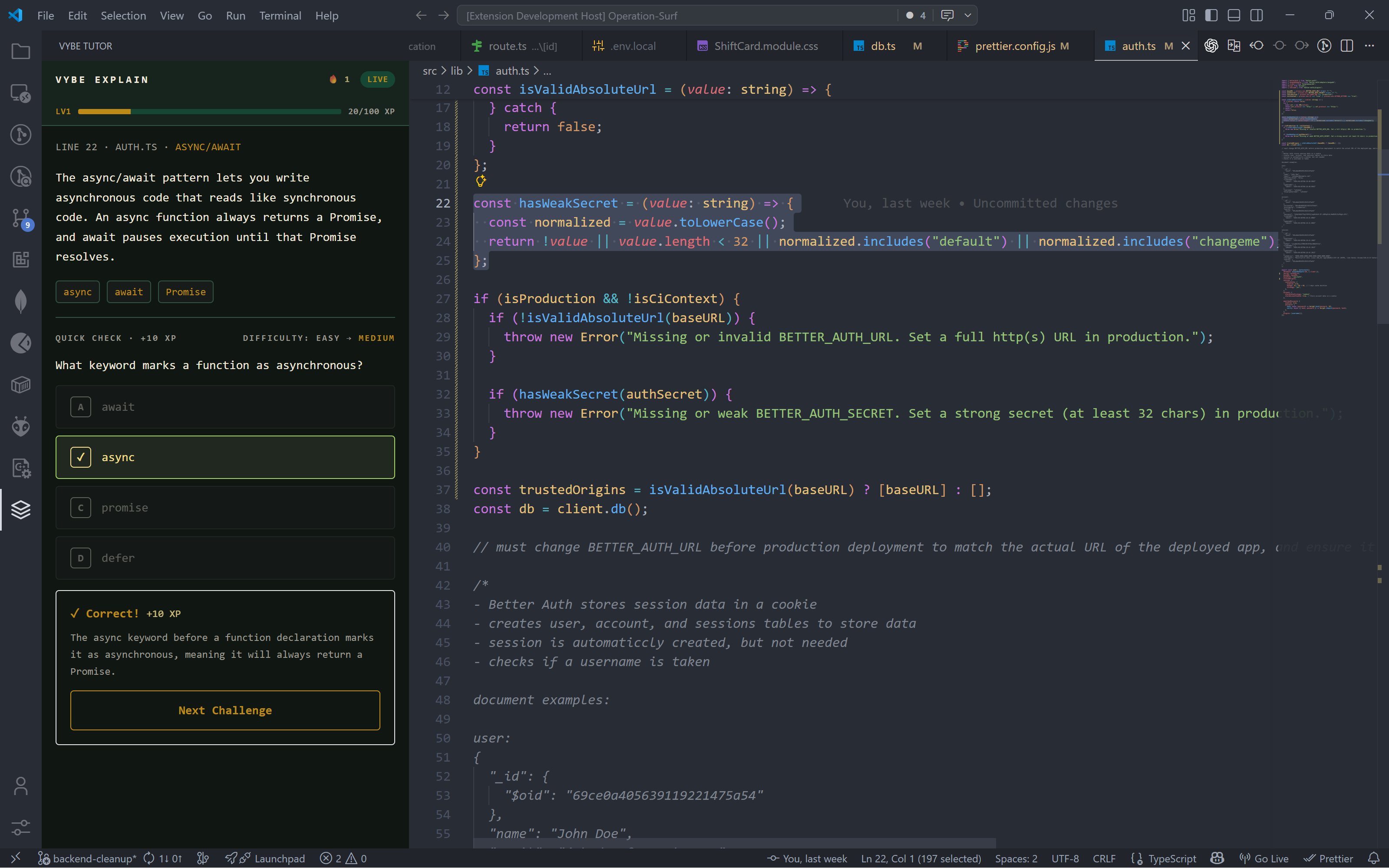Open the Spaces: 2 indentation selector
This screenshot has height=868, width=1389.
tap(1016, 858)
